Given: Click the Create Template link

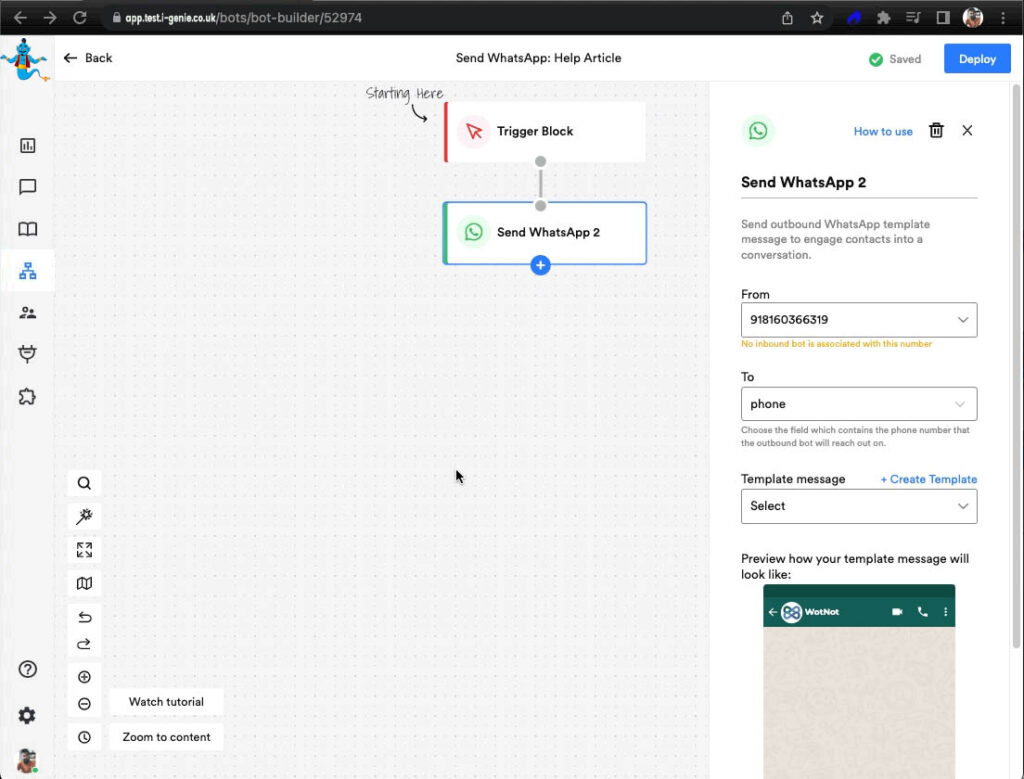Looking at the screenshot, I should tap(928, 479).
